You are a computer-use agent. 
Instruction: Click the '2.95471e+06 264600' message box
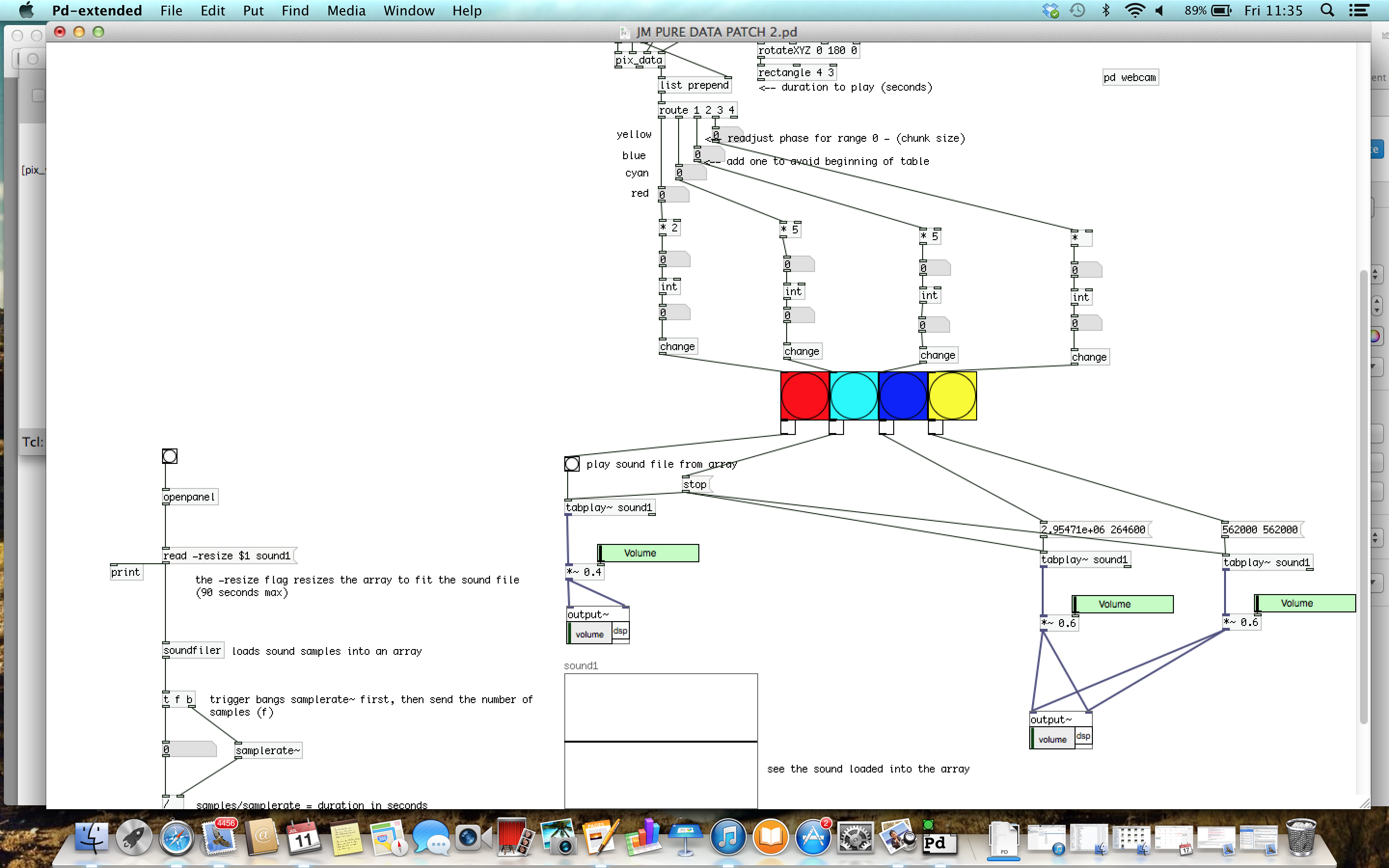(x=1095, y=529)
